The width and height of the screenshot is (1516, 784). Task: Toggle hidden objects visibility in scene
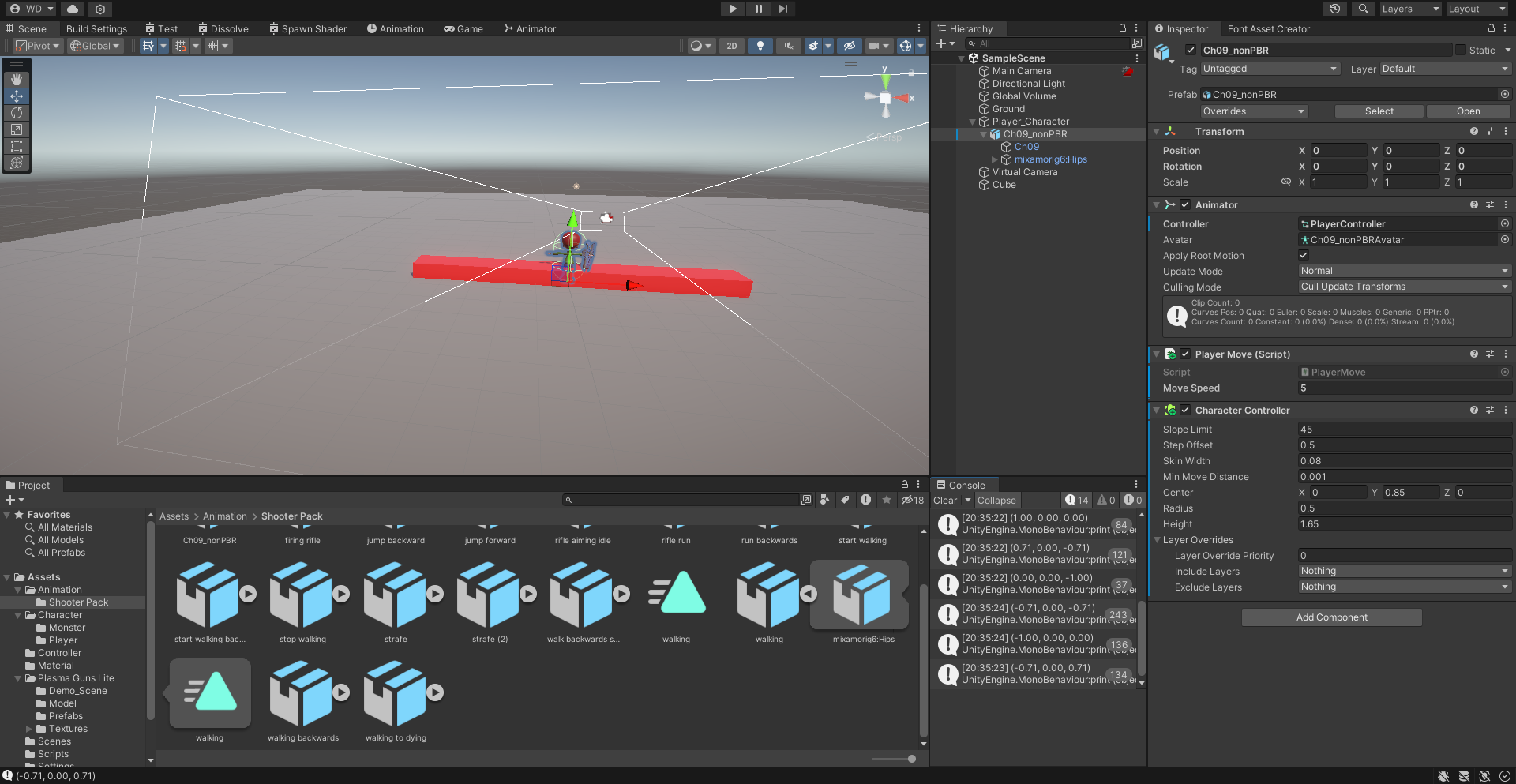(849, 46)
